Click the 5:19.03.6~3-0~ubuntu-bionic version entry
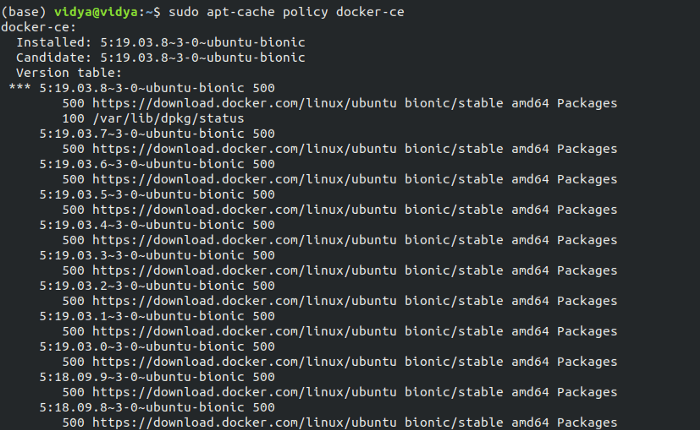Viewport: 700px width, 430px height. point(142,164)
